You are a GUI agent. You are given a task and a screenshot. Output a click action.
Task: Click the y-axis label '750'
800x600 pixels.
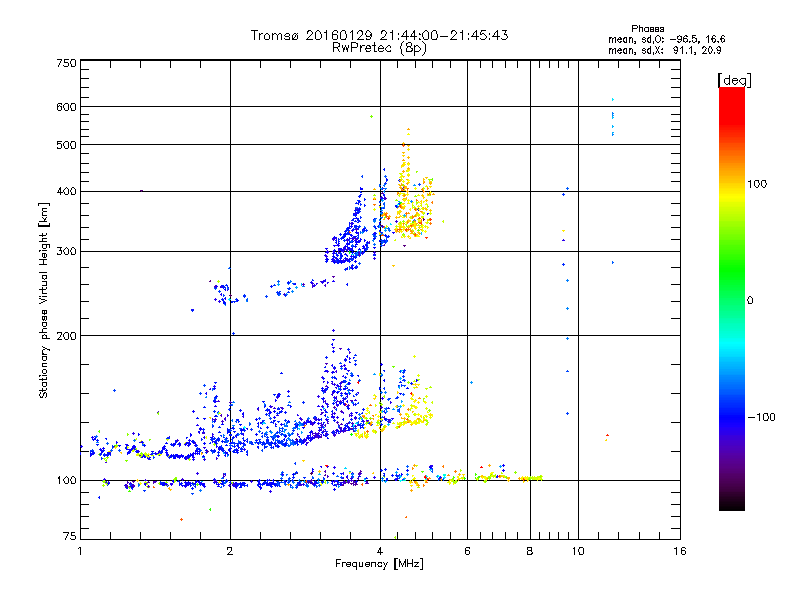pyautogui.click(x=66, y=63)
